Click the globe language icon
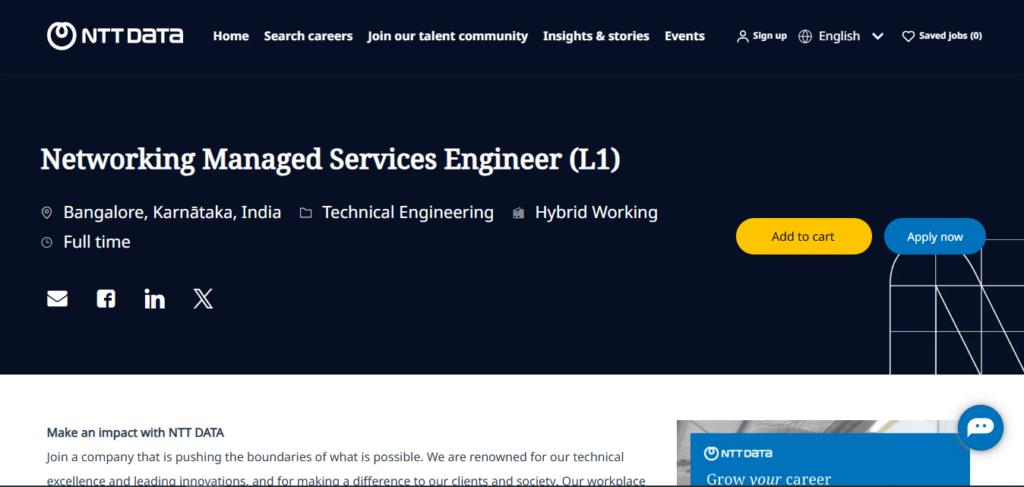This screenshot has height=487, width=1024. tap(805, 37)
